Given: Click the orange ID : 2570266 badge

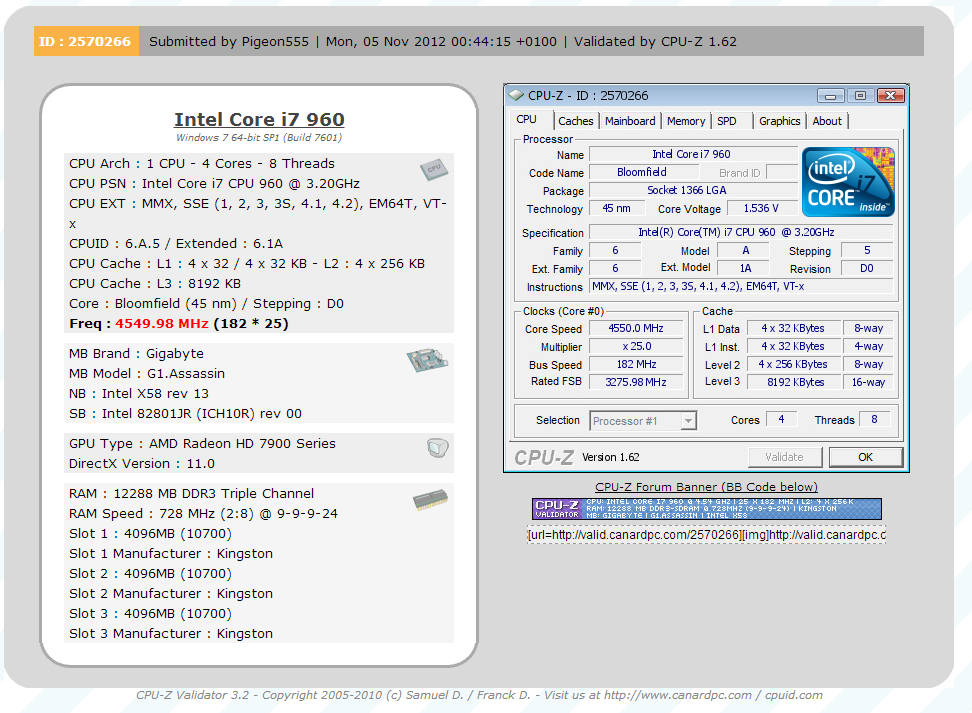Looking at the screenshot, I should click(x=86, y=42).
